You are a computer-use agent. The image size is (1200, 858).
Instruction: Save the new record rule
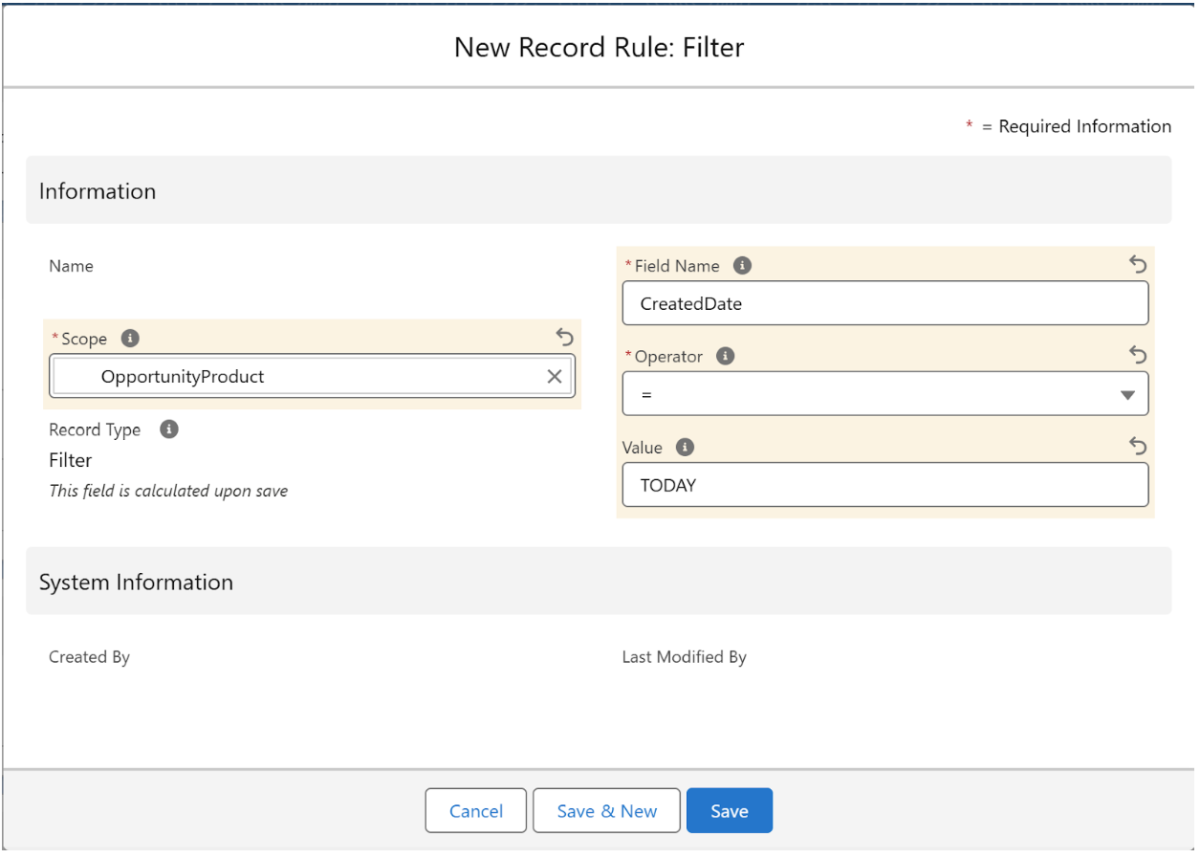pos(729,811)
